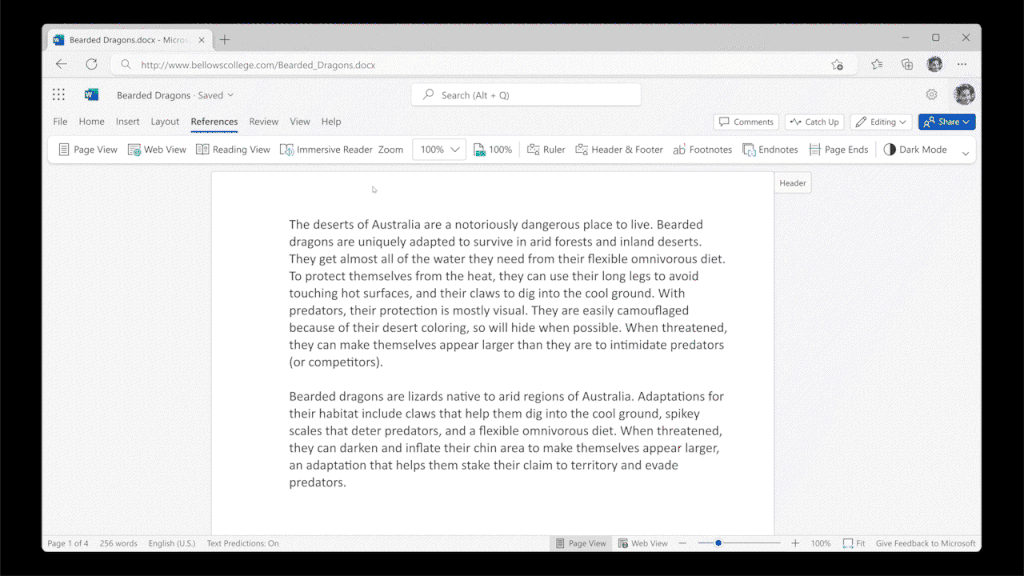This screenshot has height=576, width=1024.
Task: Open the Zoom level dropdown
Action: (x=437, y=149)
